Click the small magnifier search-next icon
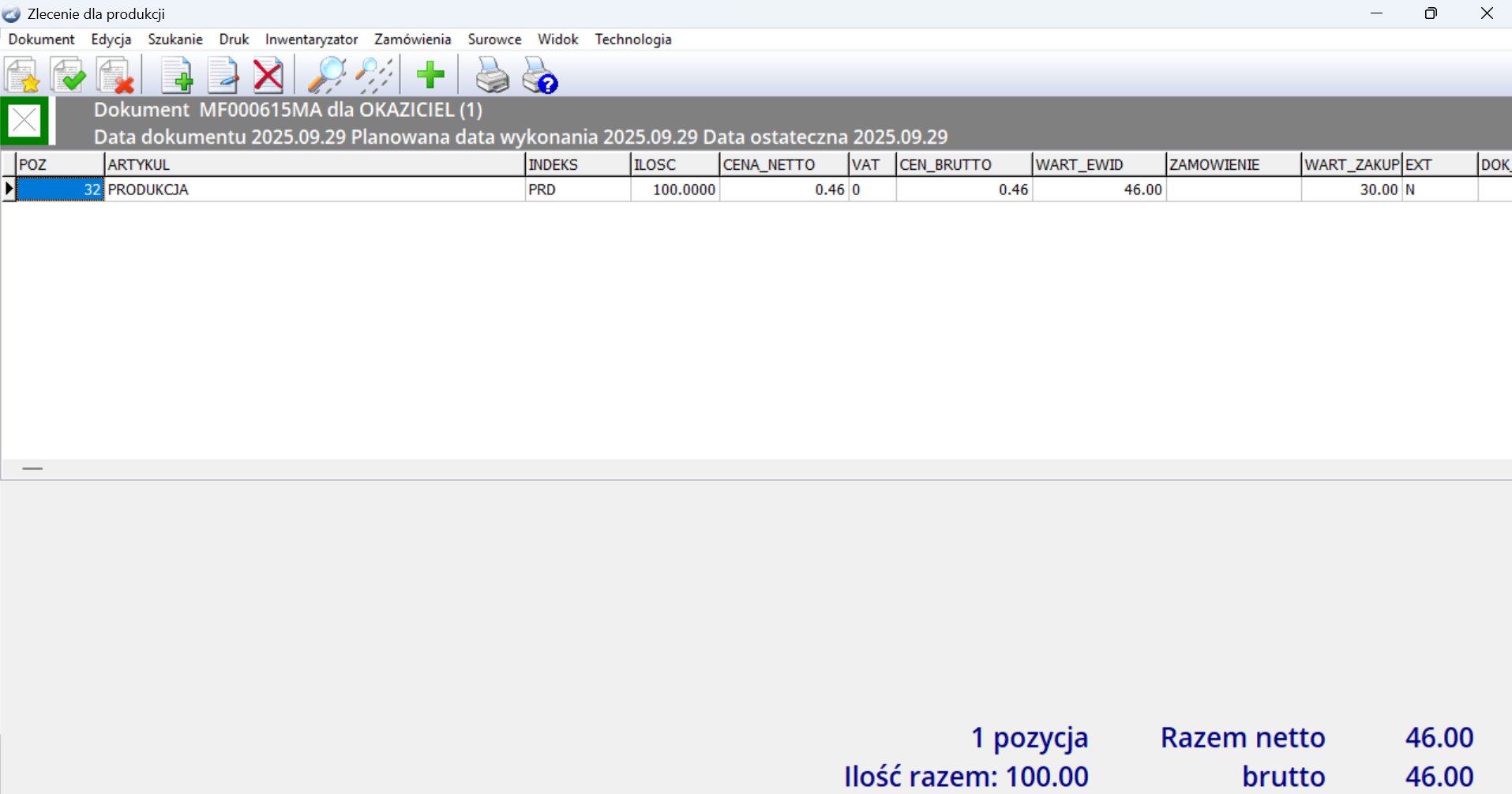This screenshot has width=1512, height=794. coord(373,76)
